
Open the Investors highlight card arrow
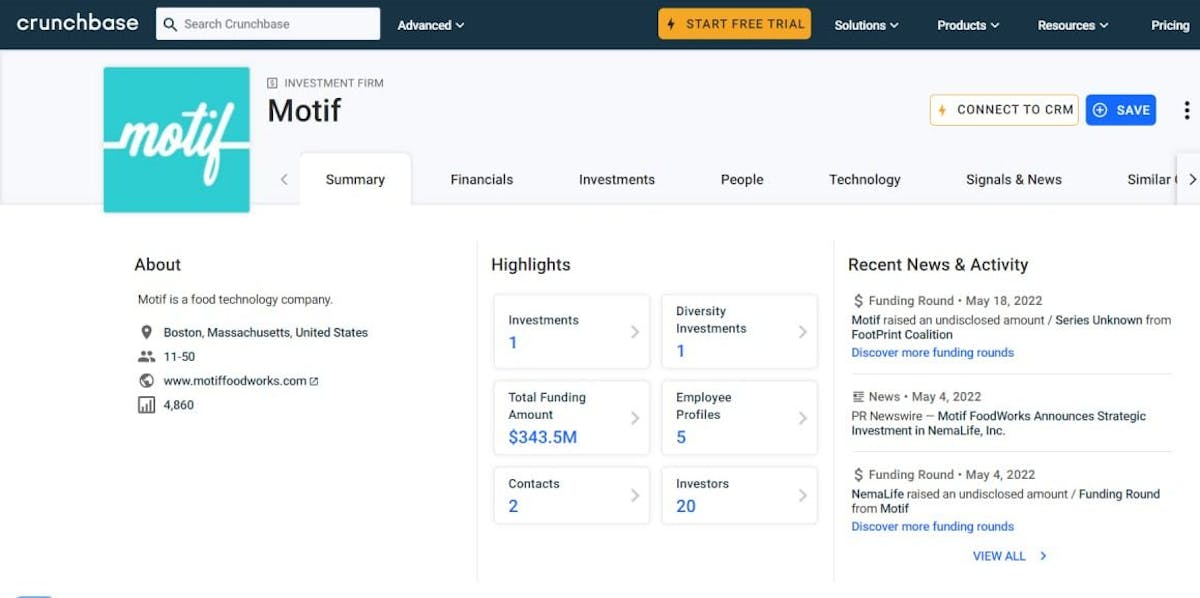802,495
